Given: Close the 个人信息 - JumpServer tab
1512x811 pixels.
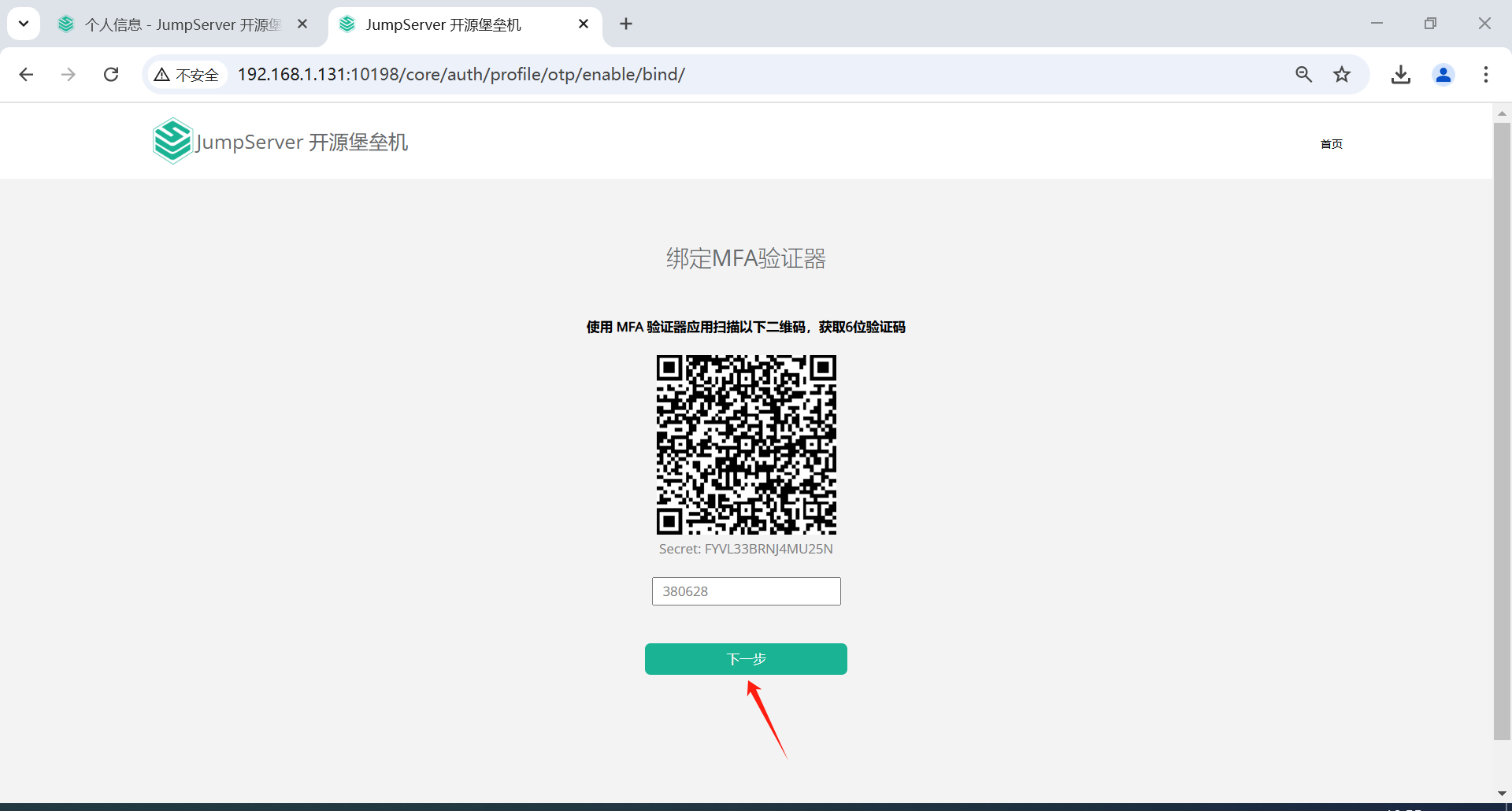Looking at the screenshot, I should 302,24.
